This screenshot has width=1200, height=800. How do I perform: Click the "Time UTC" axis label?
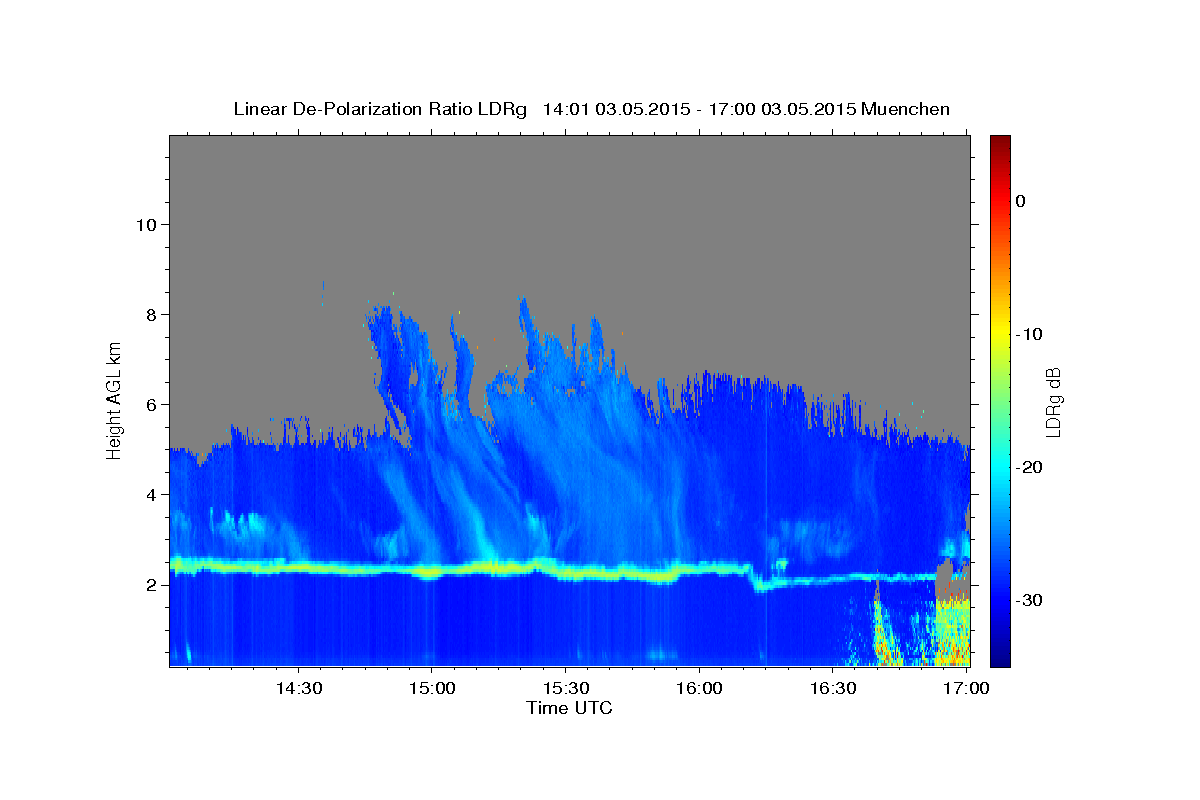[x=569, y=708]
